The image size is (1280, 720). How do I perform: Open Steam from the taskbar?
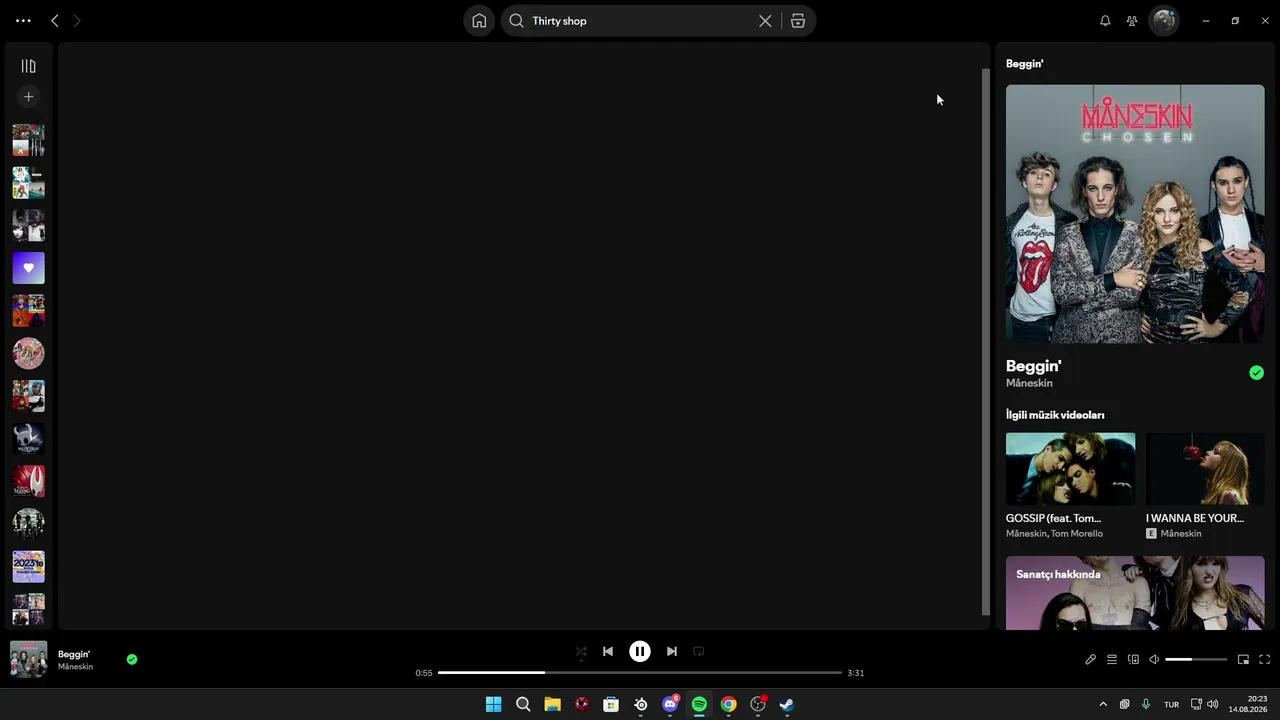787,704
